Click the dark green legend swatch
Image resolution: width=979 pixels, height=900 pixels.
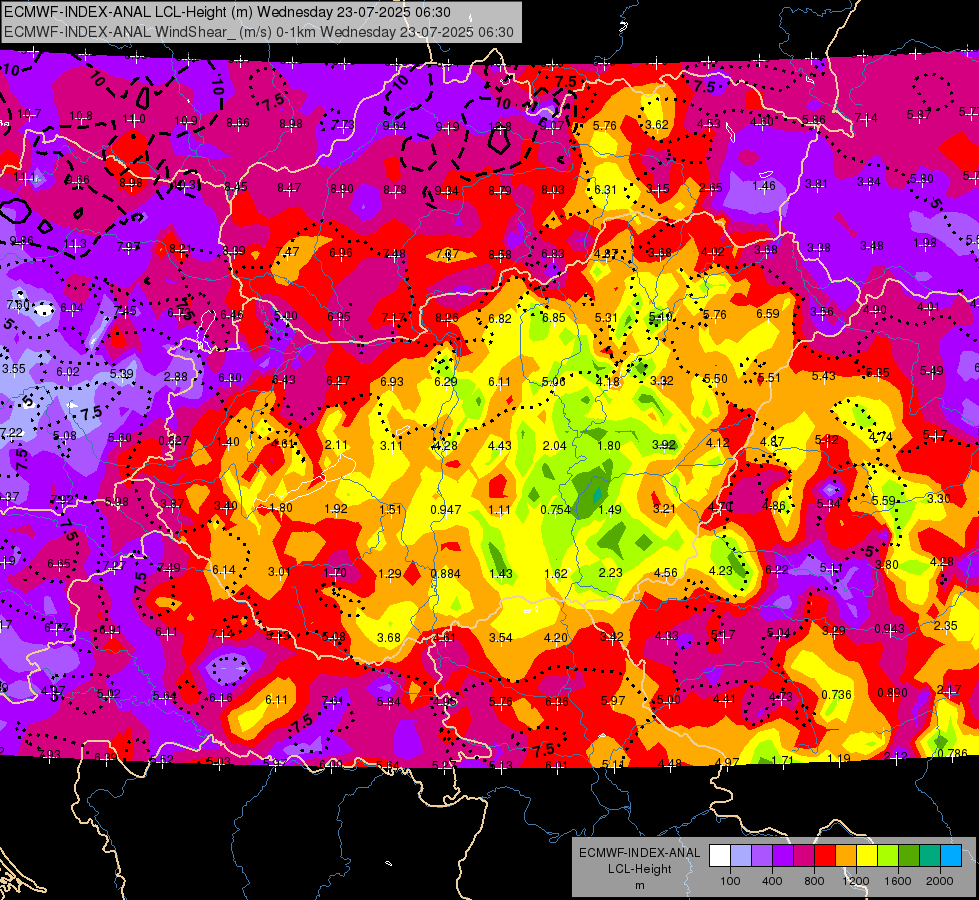point(909,855)
